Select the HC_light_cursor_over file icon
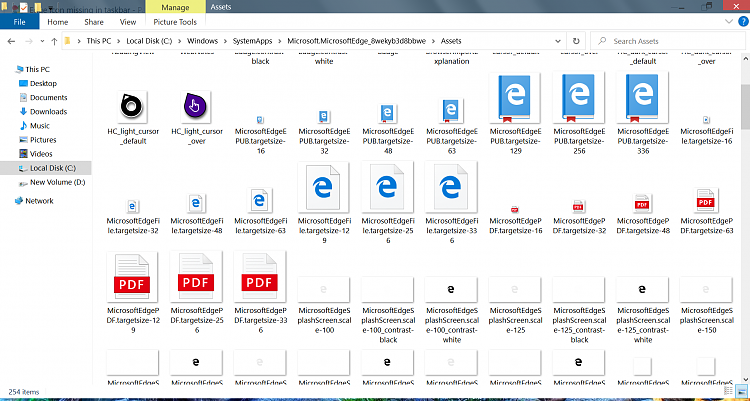Screen dimensions: 750x401 (196, 107)
